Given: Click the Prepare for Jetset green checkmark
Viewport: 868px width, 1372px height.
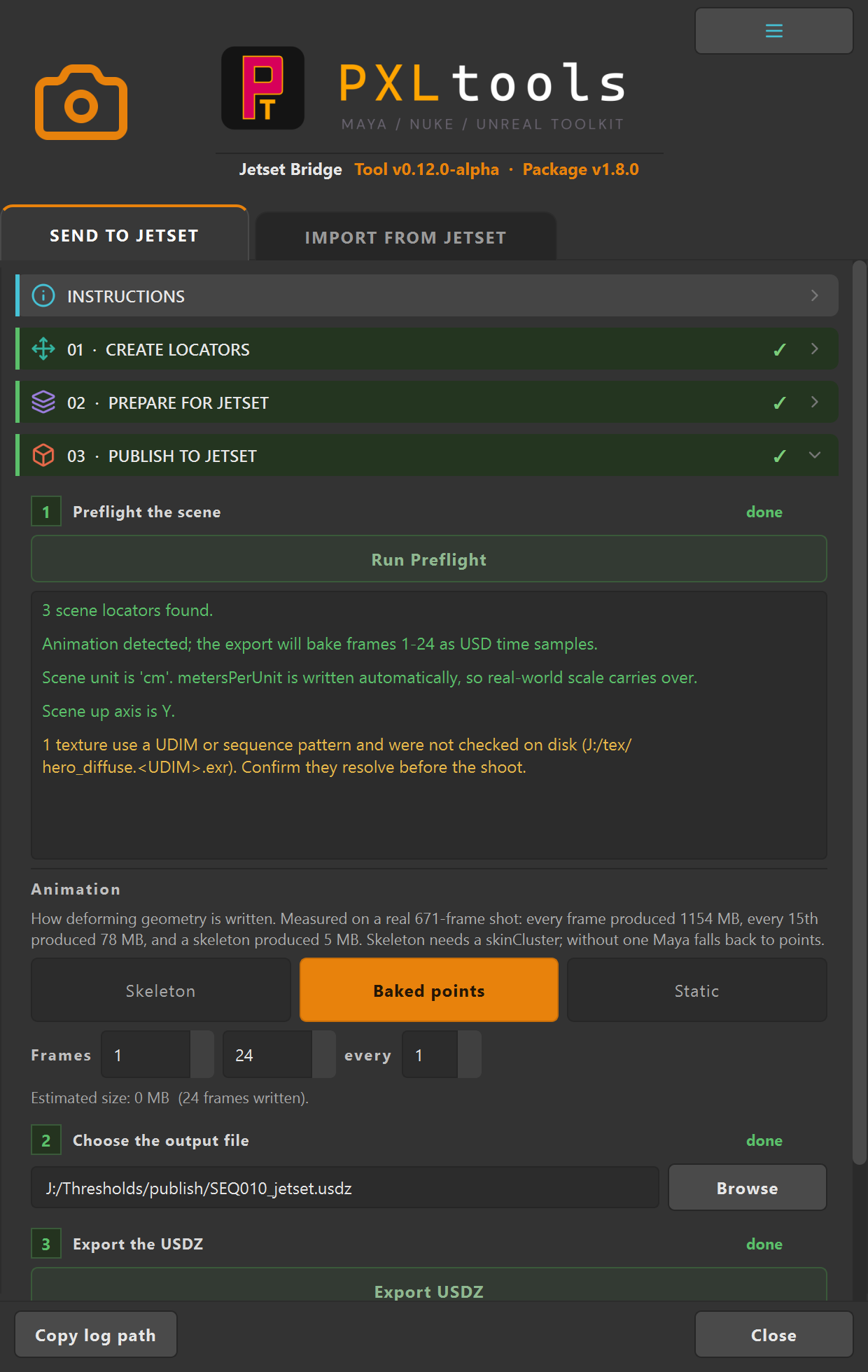Looking at the screenshot, I should (779, 402).
